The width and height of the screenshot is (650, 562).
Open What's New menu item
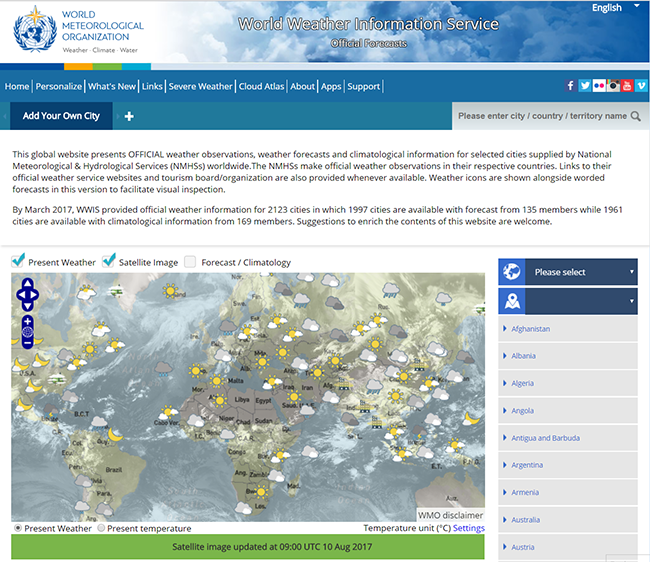point(112,86)
